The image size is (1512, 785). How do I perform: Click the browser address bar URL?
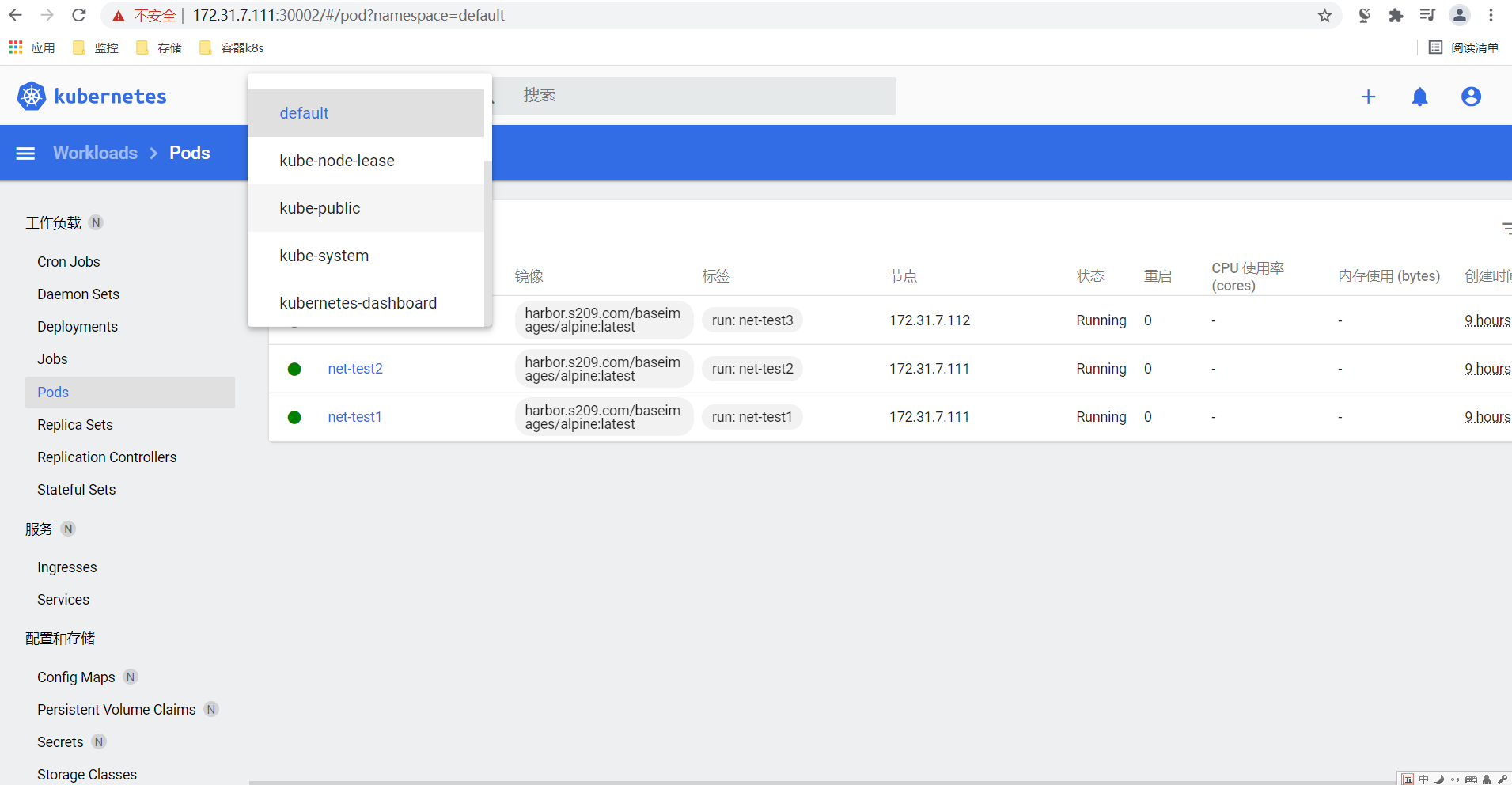(348, 15)
